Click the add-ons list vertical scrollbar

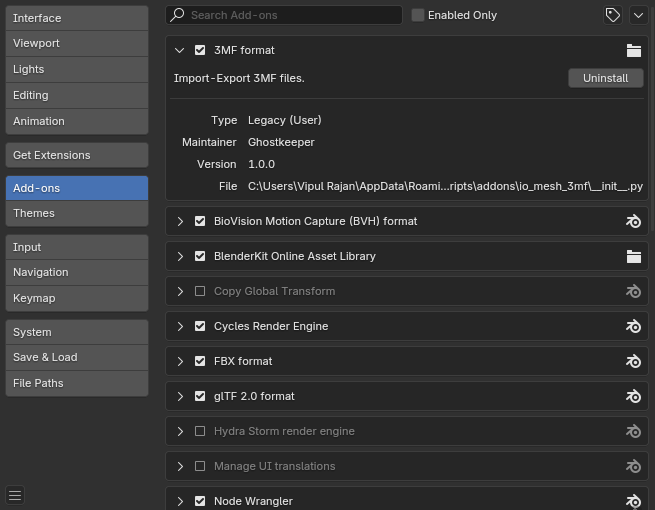point(651,121)
